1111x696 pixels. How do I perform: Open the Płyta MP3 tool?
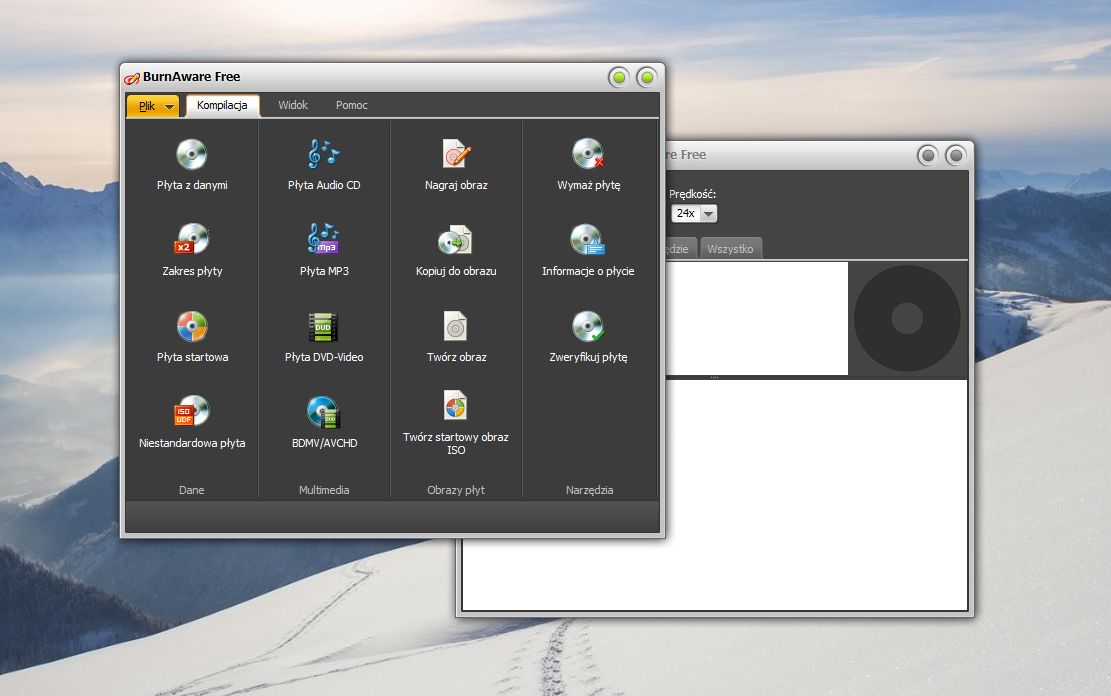(x=324, y=251)
